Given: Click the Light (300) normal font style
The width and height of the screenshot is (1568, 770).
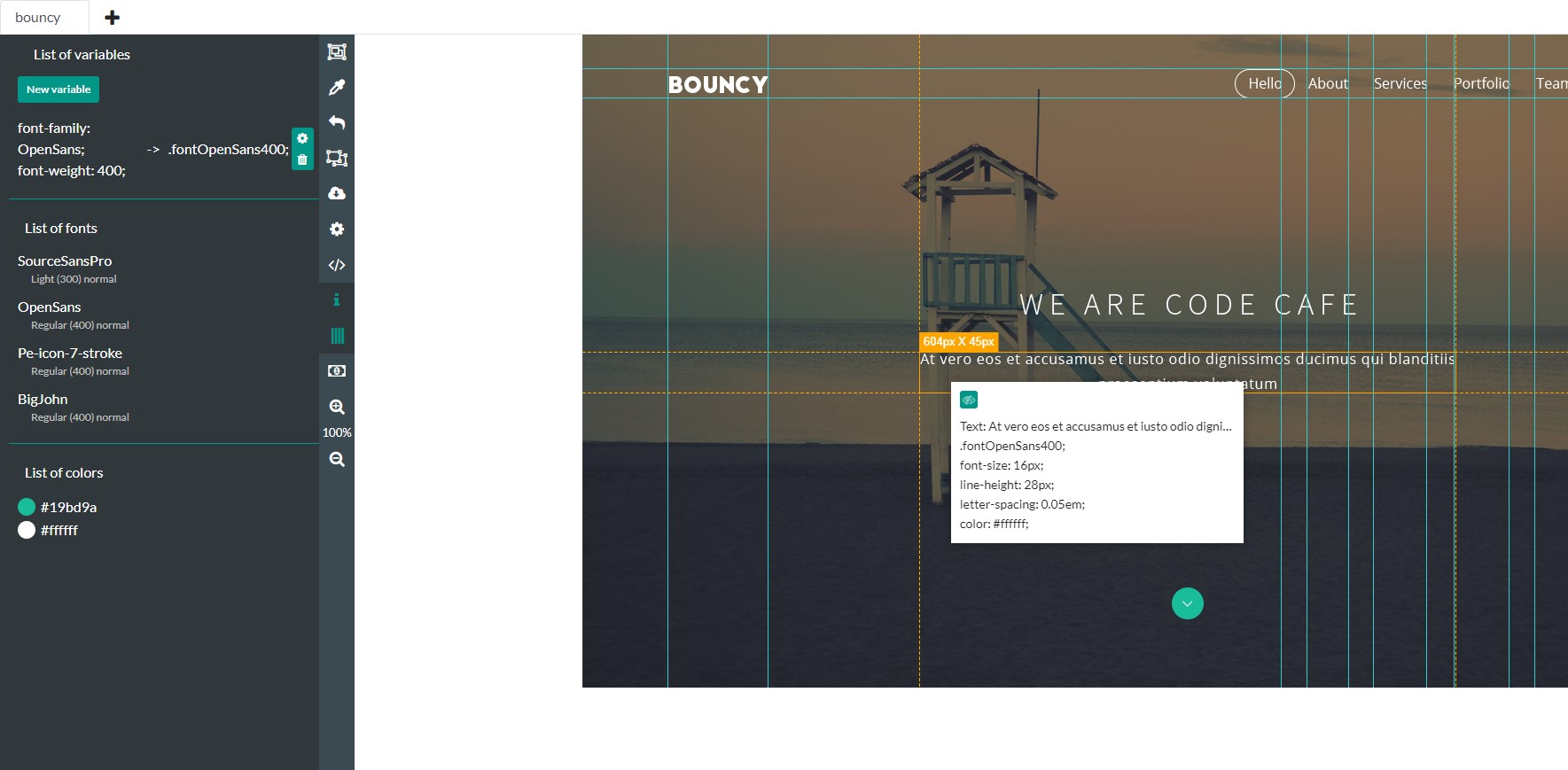Looking at the screenshot, I should tap(74, 279).
